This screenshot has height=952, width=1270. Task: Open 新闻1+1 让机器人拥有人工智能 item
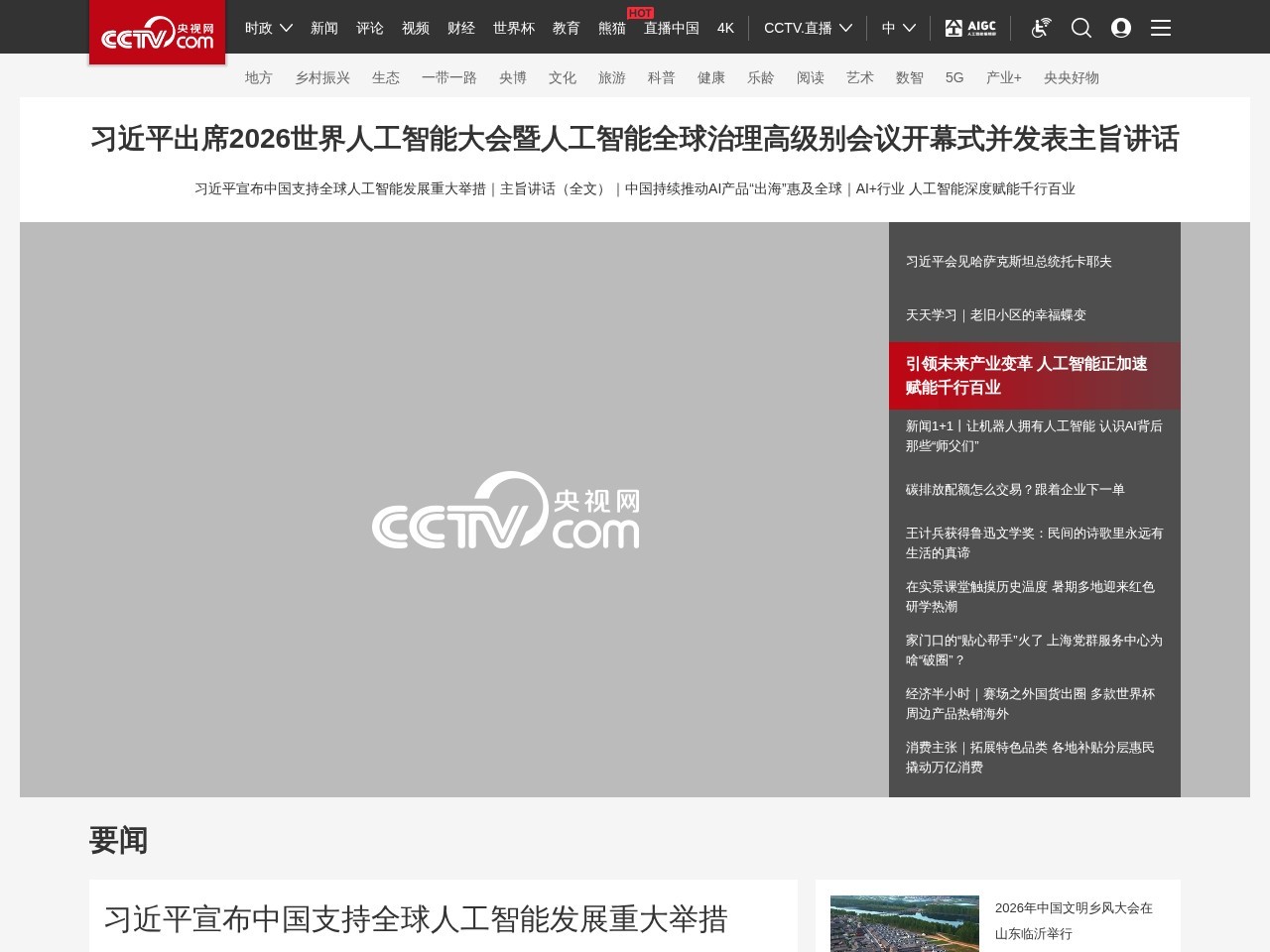click(1034, 436)
